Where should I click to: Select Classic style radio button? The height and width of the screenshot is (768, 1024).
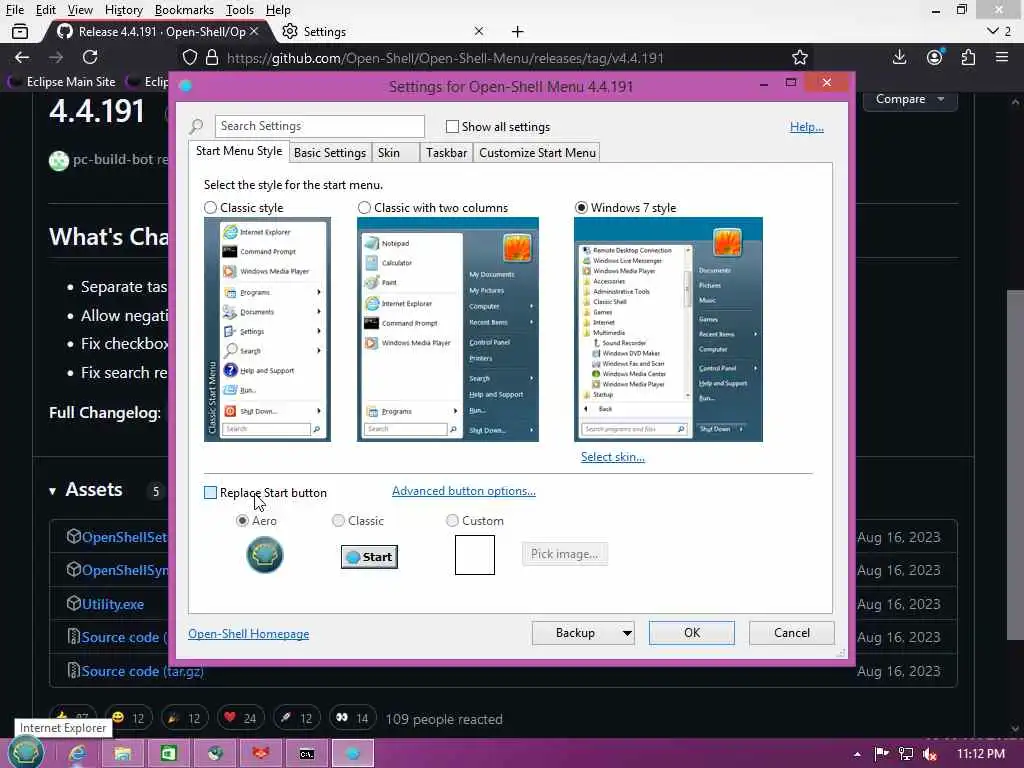click(x=210, y=208)
